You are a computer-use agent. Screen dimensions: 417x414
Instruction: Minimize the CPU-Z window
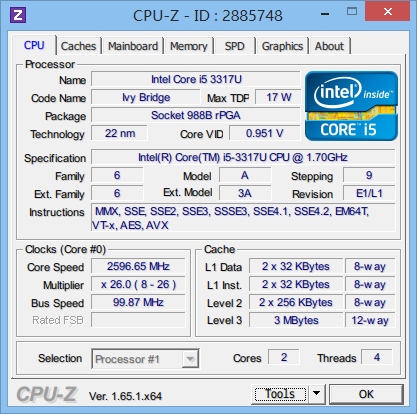coord(325,14)
